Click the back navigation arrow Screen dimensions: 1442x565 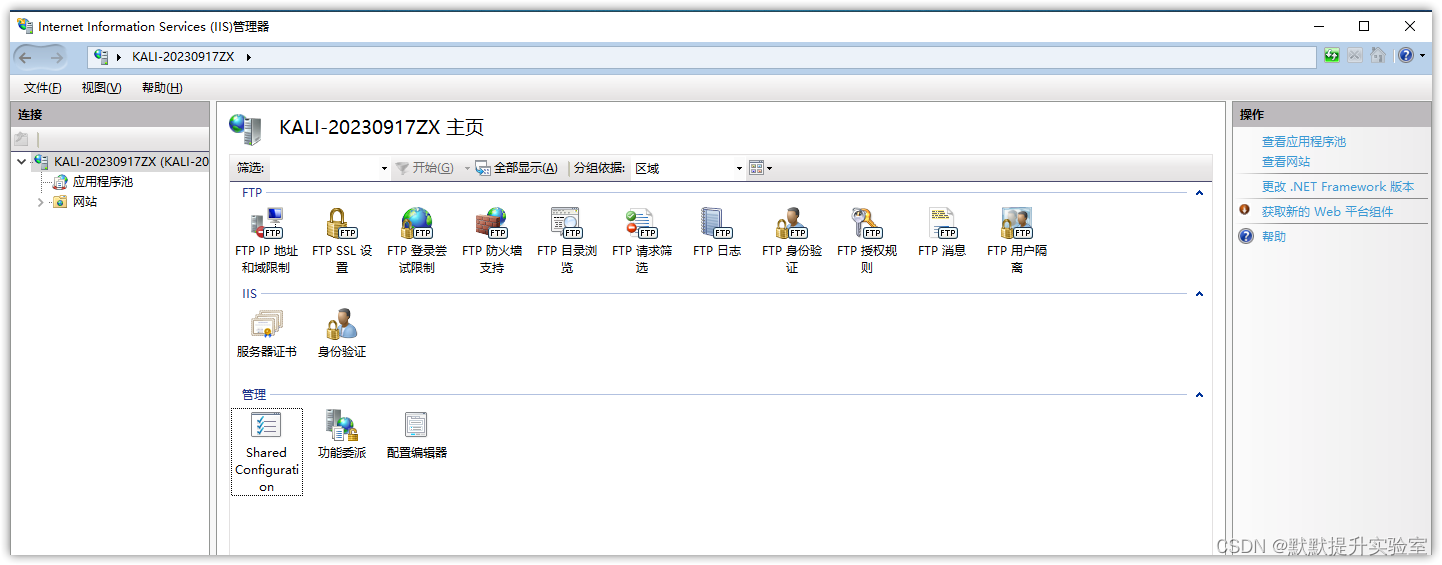click(26, 57)
